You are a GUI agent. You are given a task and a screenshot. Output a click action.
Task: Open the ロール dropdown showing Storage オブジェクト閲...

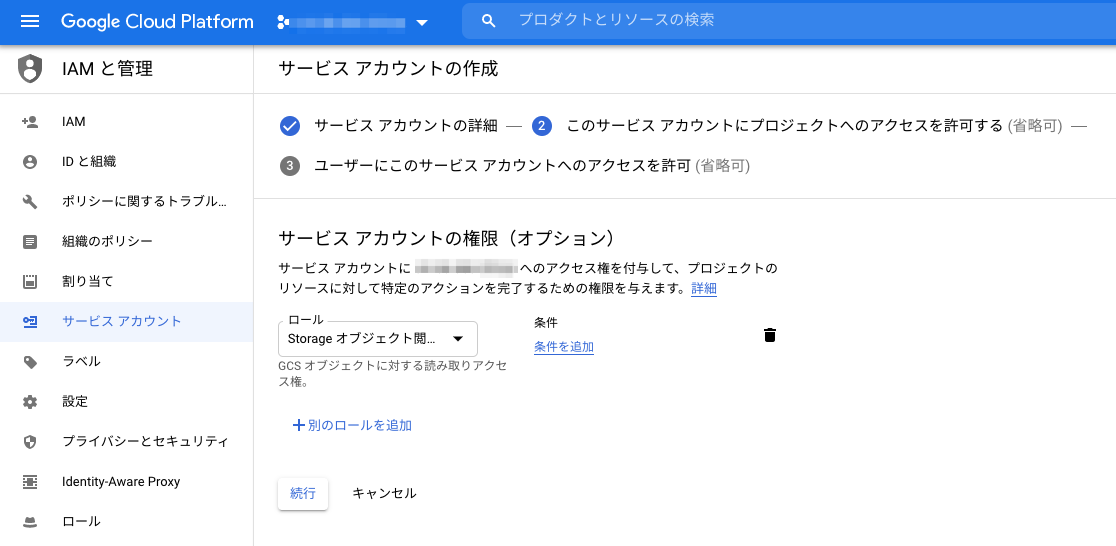[x=377, y=339]
